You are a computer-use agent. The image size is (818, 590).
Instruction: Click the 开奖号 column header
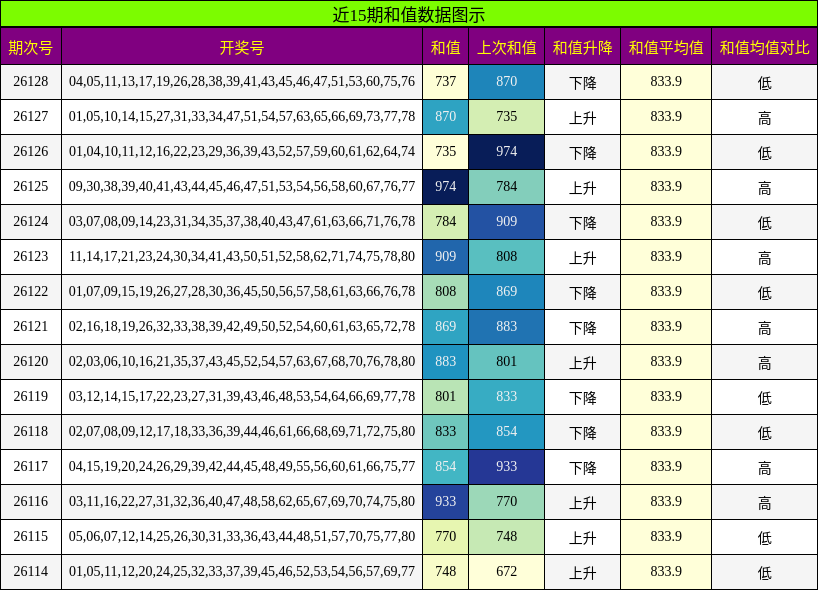242,47
